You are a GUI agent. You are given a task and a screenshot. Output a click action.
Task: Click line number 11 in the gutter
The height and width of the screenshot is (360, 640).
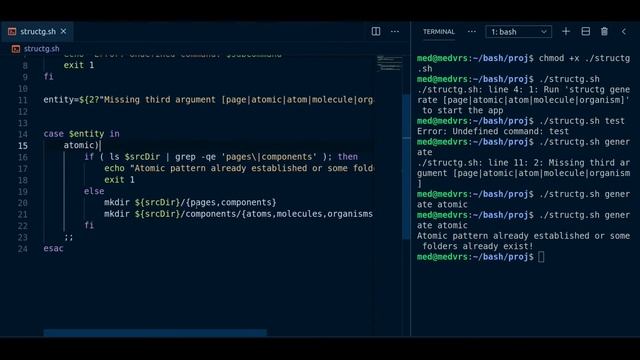(22, 100)
